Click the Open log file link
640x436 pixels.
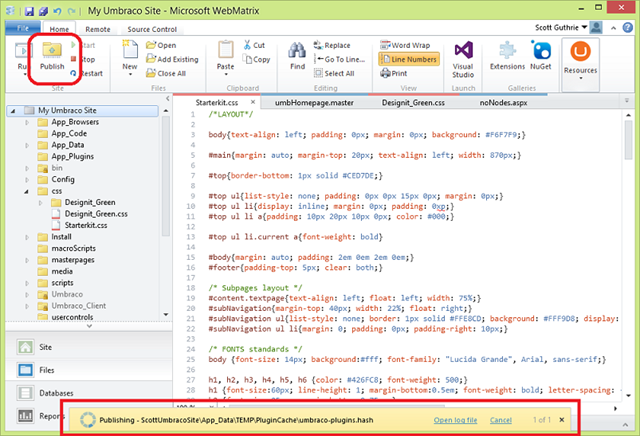click(x=455, y=420)
